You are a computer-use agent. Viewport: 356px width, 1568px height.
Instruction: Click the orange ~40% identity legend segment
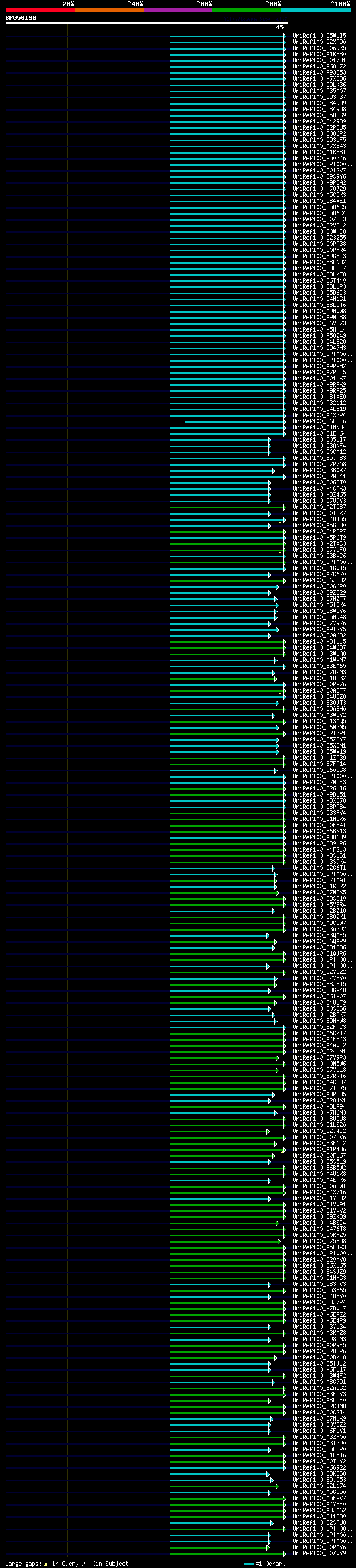coord(109,10)
